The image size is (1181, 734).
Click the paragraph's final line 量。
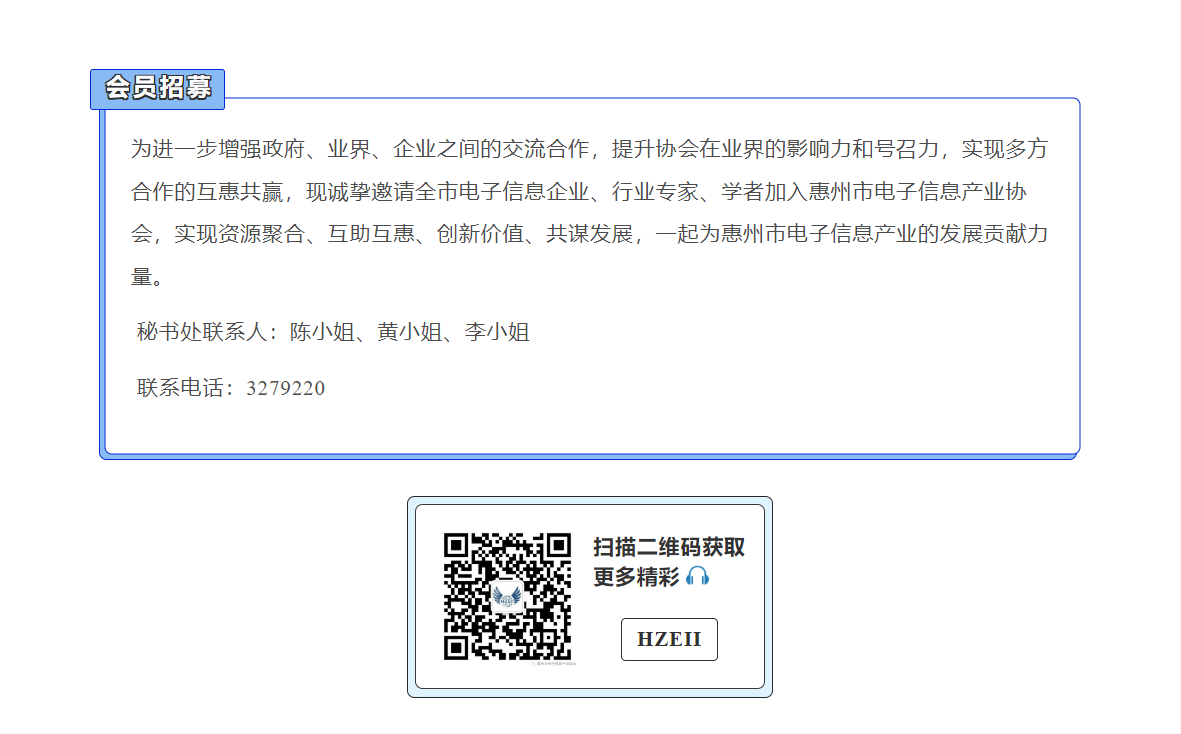147,277
